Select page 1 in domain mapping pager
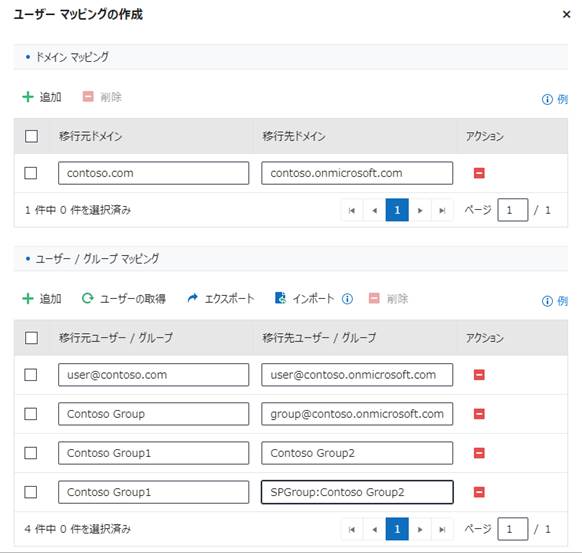Screen dimensions: 582x553 (x=397, y=210)
